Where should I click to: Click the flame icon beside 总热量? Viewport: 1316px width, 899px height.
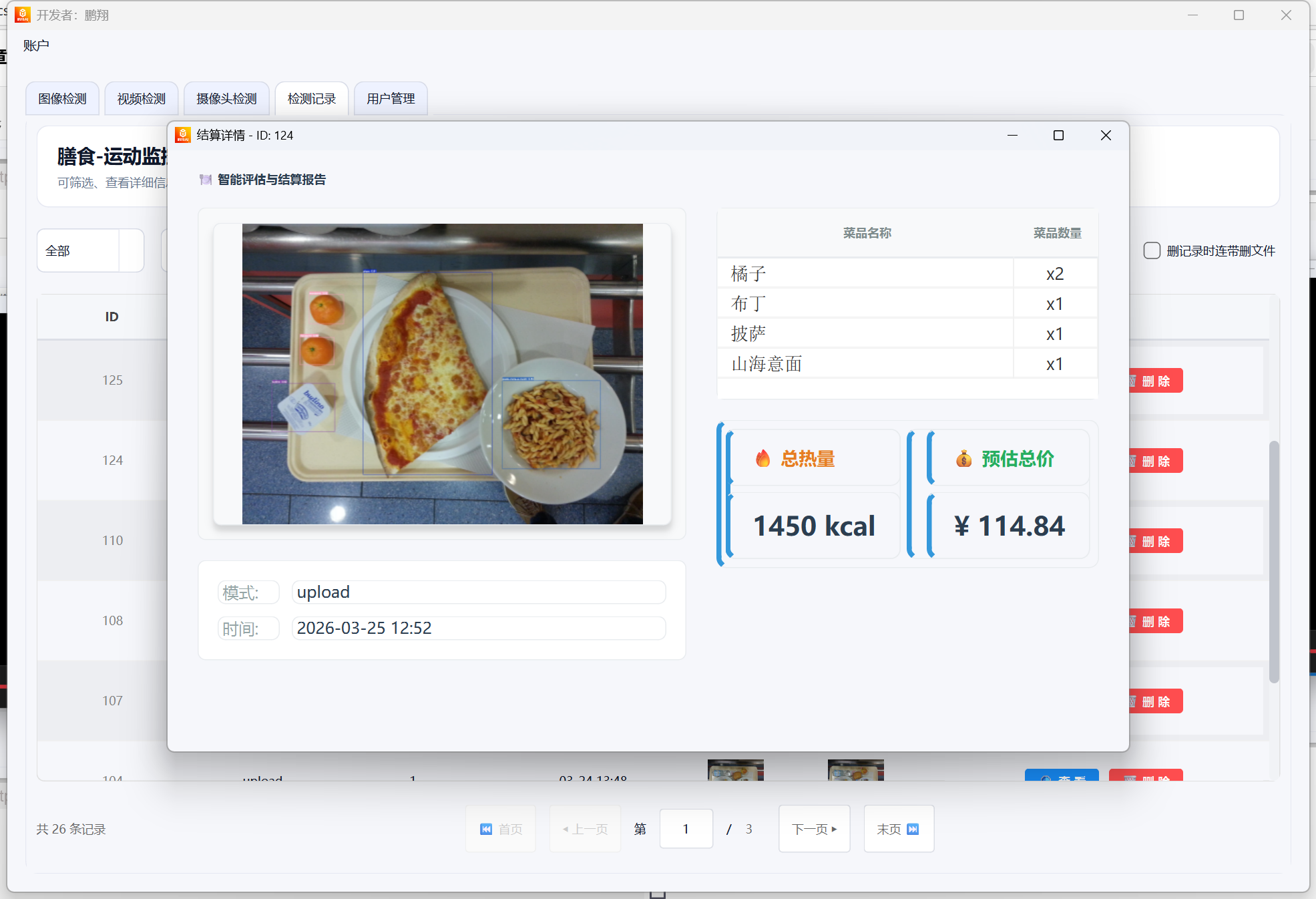[x=762, y=459]
